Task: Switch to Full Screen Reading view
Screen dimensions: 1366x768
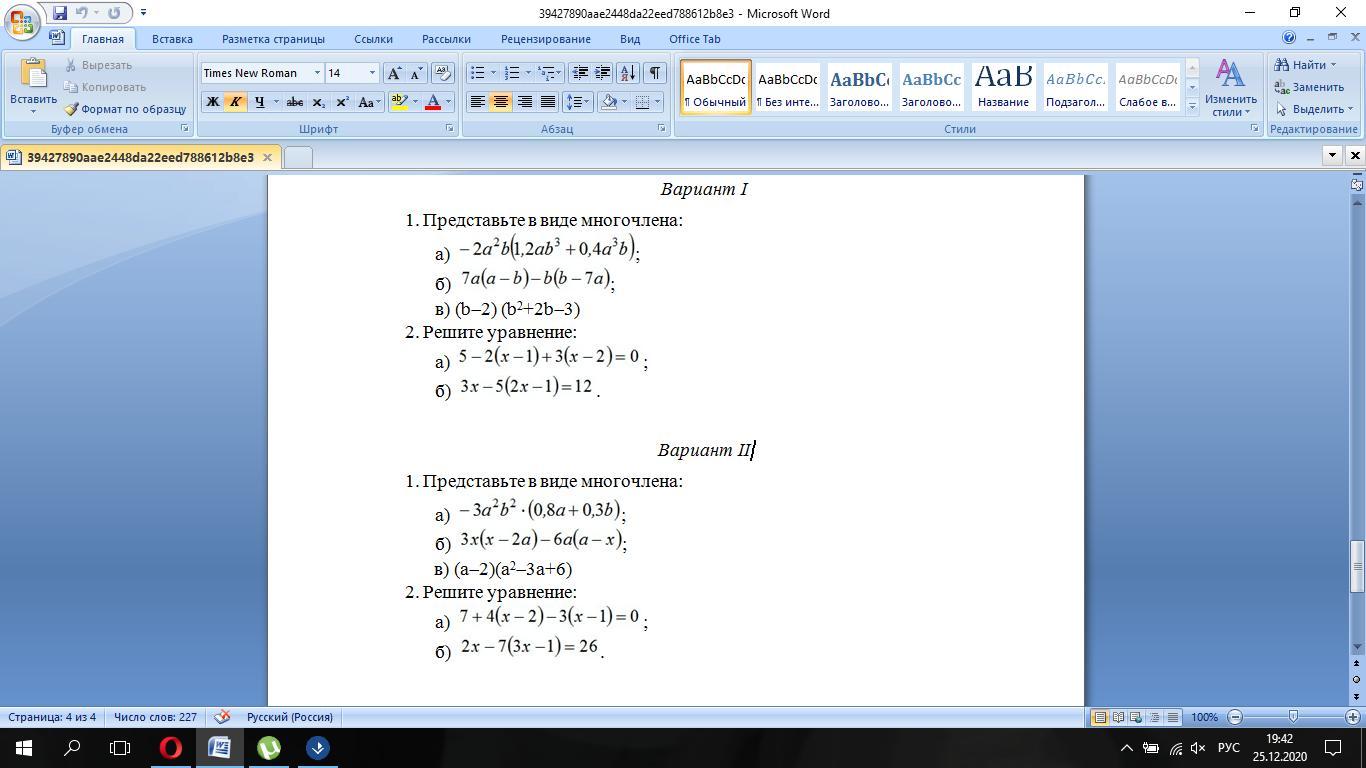Action: pyautogui.click(x=1118, y=717)
